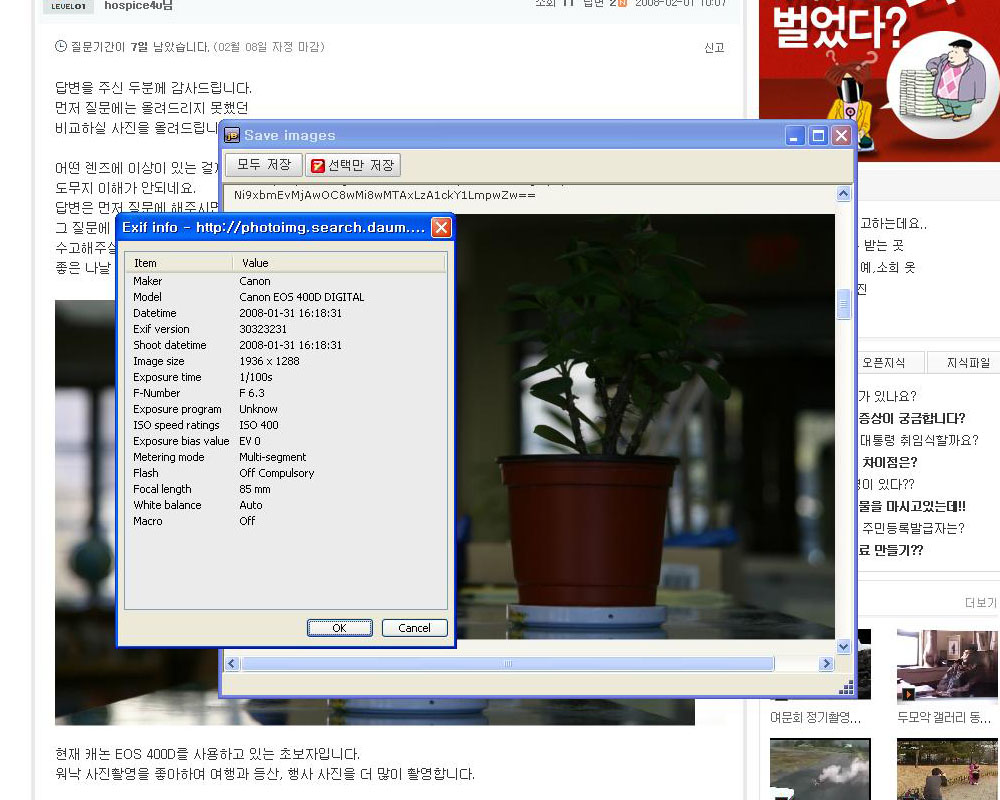Open the 두모악 갤러리 video thumbnail
Viewport: 1000px width, 800px height.
pyautogui.click(x=946, y=665)
